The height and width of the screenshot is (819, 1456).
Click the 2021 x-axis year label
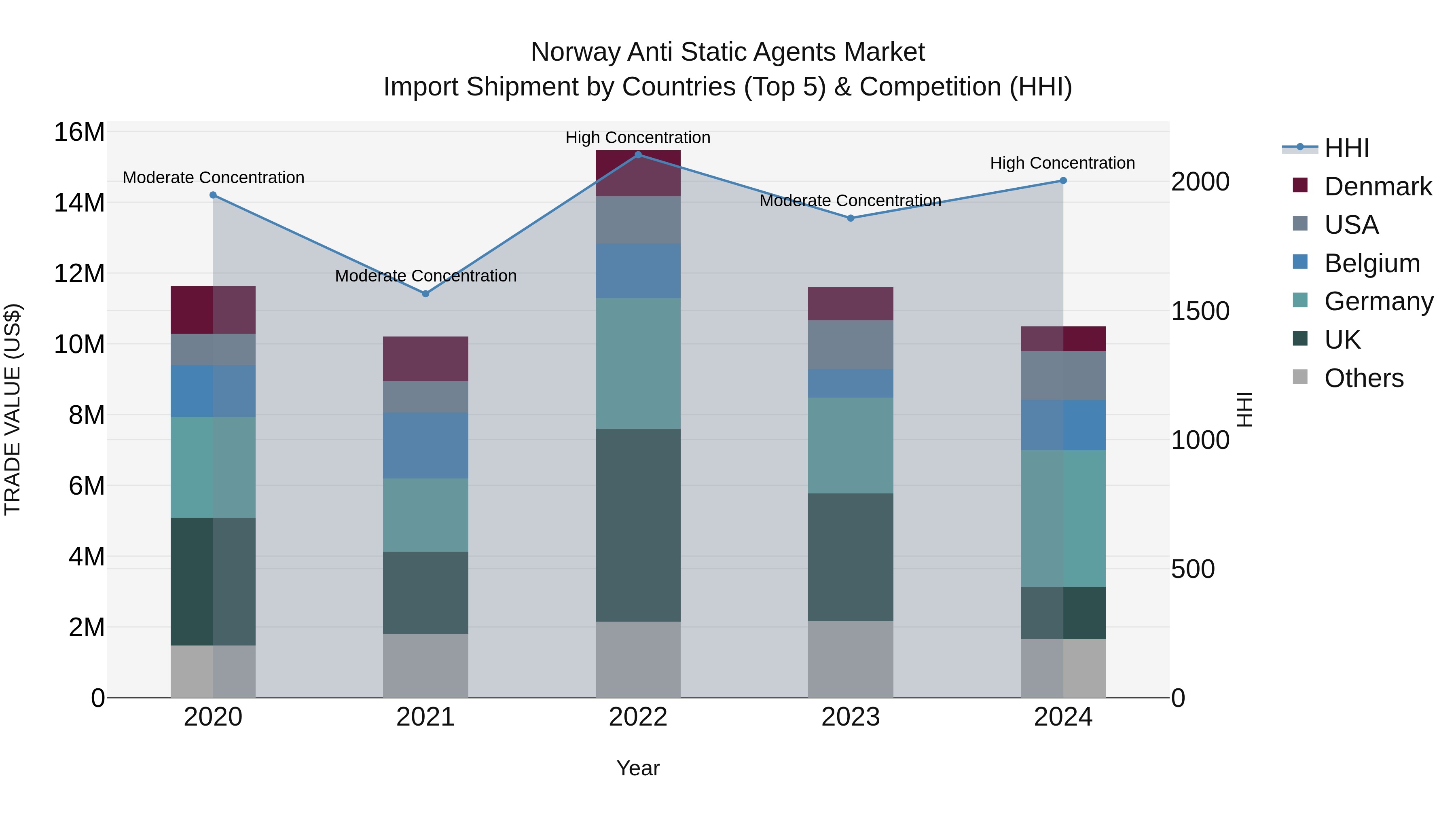click(425, 717)
